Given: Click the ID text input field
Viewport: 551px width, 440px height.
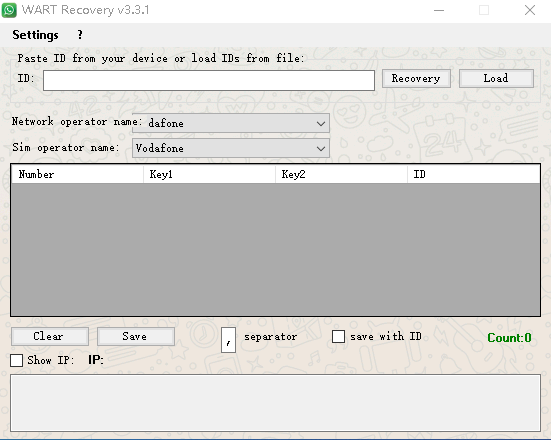Looking at the screenshot, I should pyautogui.click(x=209, y=80).
